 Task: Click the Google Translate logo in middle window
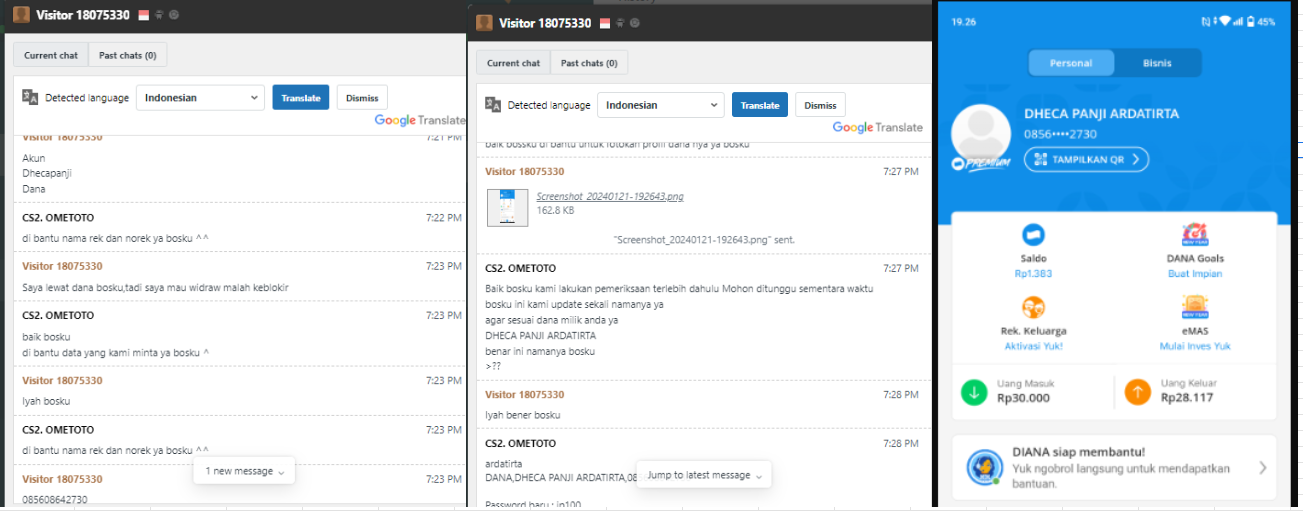[x=877, y=127]
